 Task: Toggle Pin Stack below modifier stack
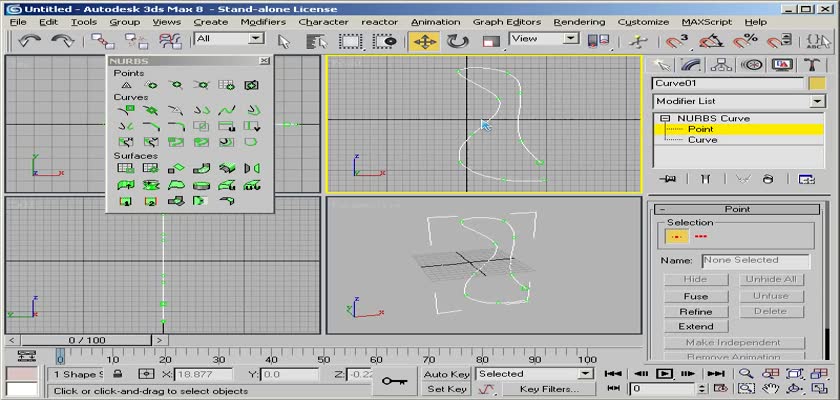(x=668, y=179)
